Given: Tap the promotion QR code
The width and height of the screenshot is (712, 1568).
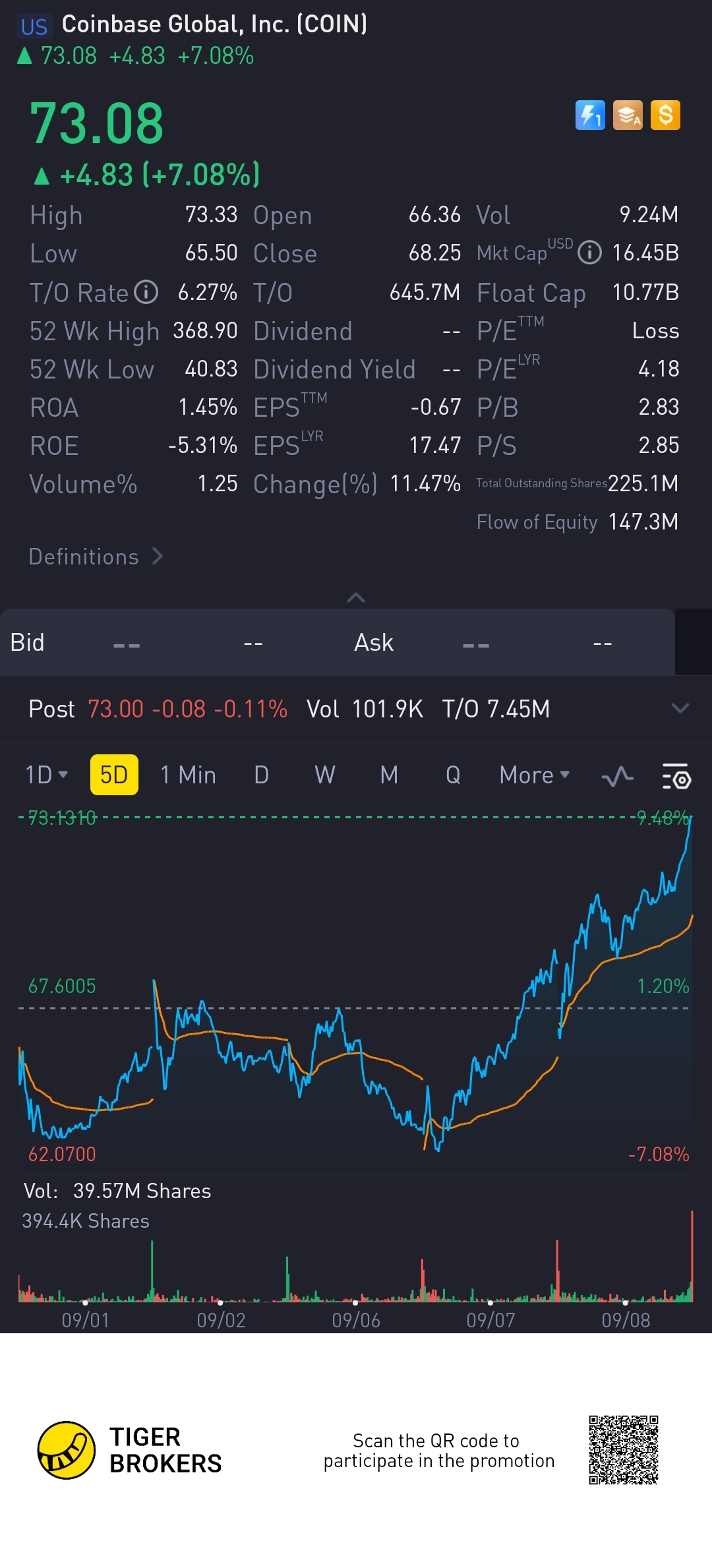Looking at the screenshot, I should [x=624, y=1450].
